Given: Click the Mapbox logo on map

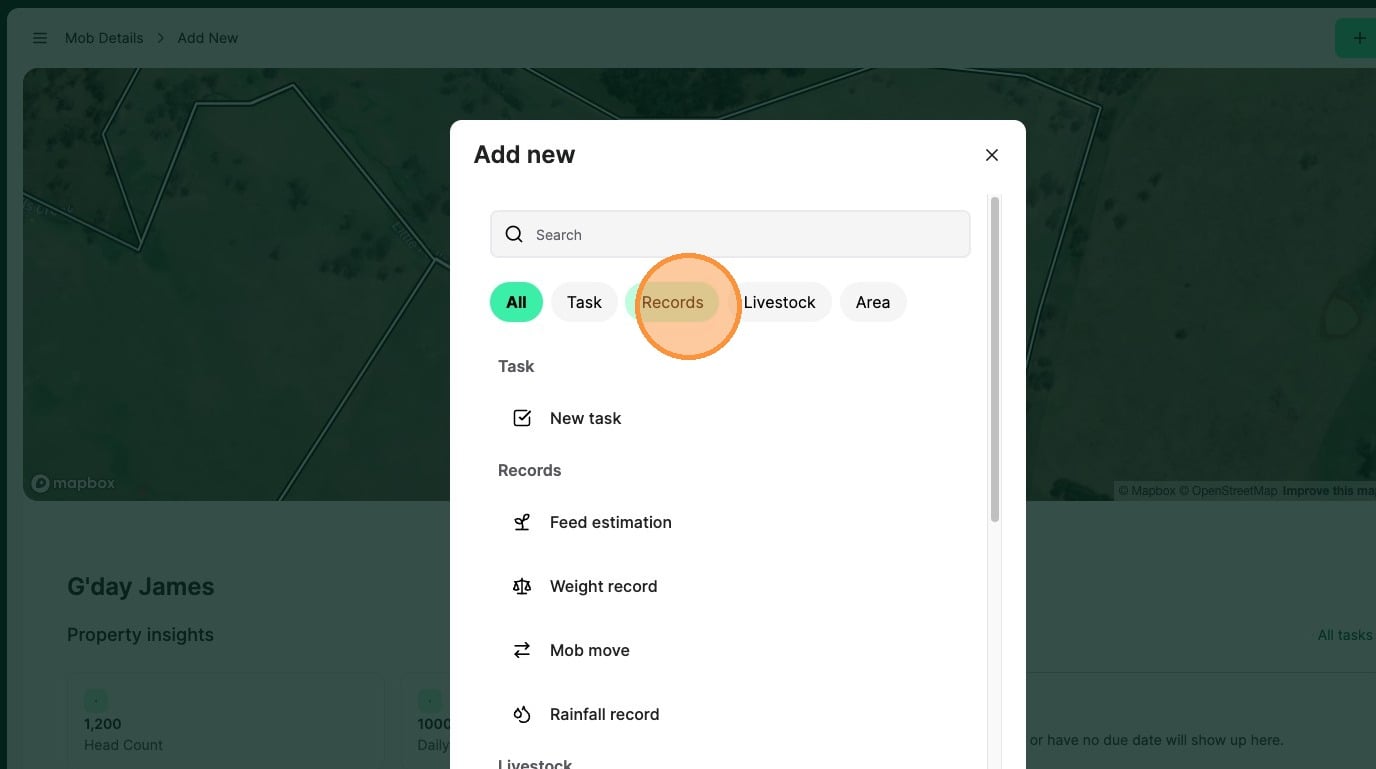Looking at the screenshot, I should pos(73,483).
